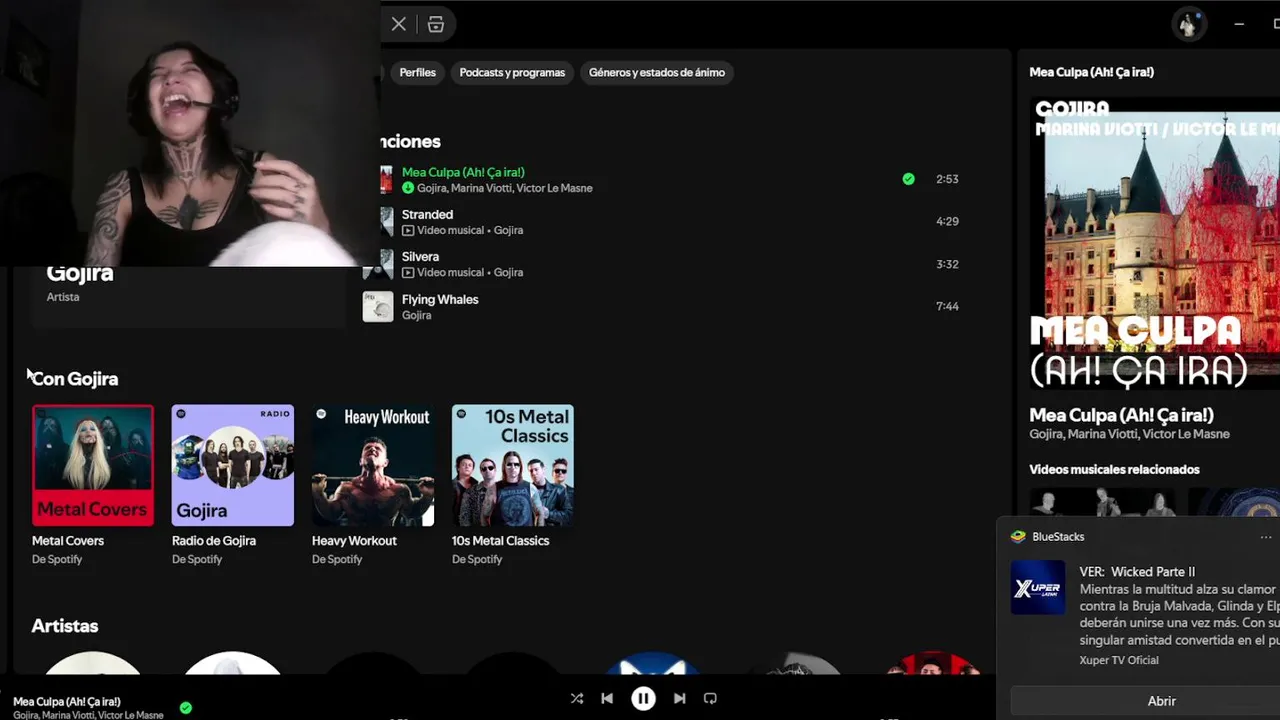Click the artist names in bottom bar
1280x720 pixels.
88,715
